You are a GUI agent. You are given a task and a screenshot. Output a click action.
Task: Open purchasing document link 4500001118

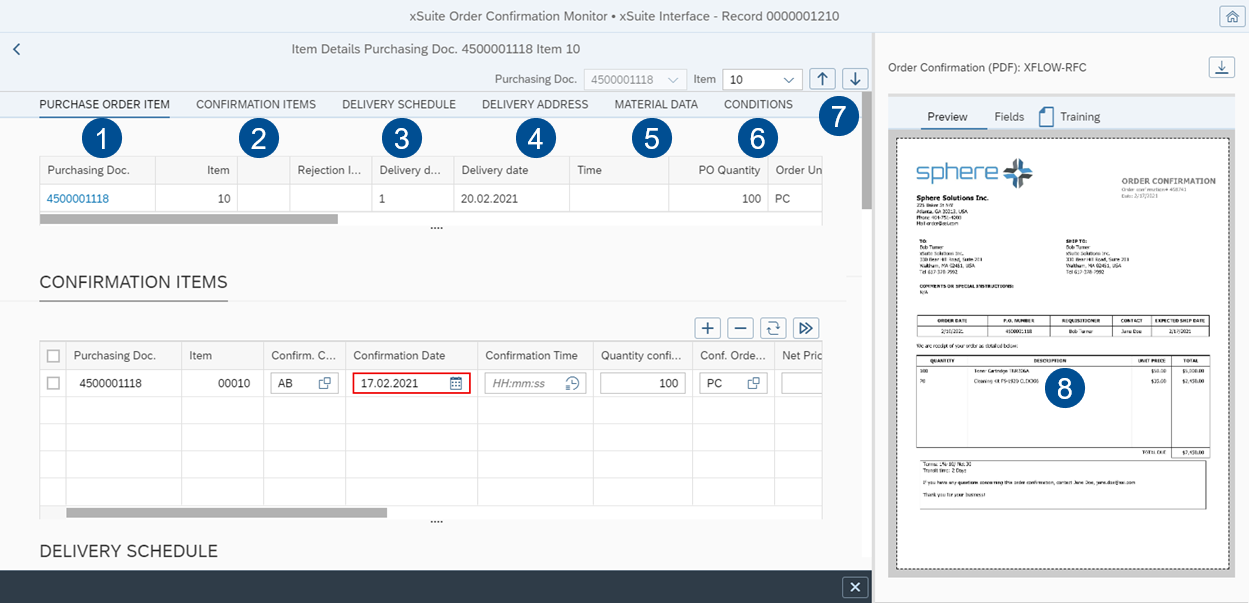tap(78, 198)
